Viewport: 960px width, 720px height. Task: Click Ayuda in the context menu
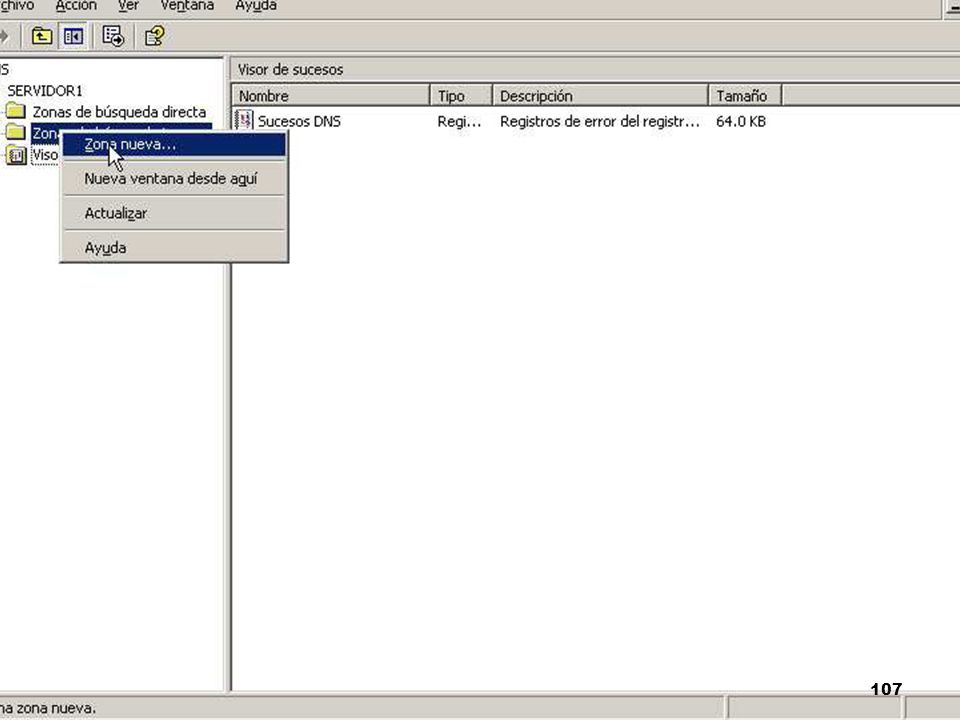click(174, 248)
